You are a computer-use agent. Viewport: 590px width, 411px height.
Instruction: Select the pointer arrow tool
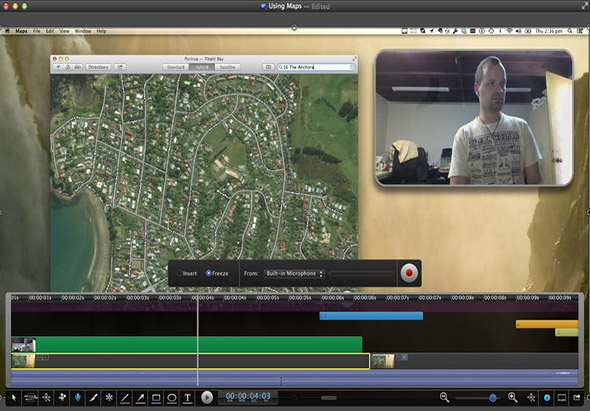tap(14, 397)
